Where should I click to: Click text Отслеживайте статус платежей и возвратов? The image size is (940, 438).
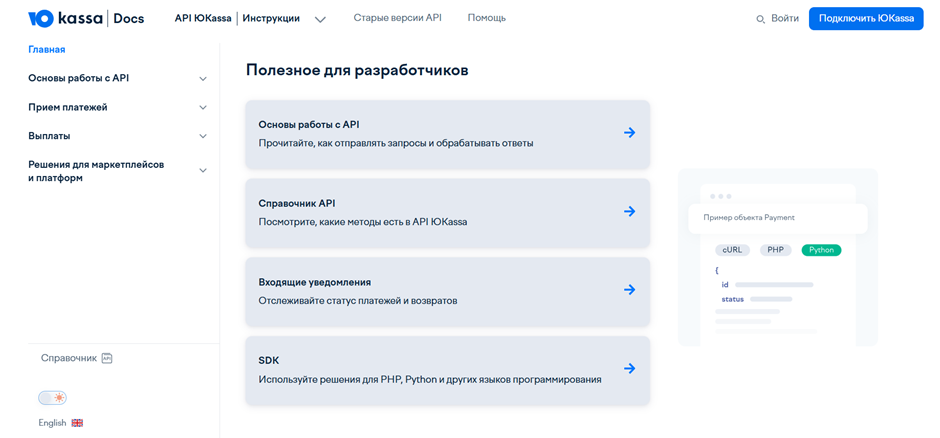pos(358,301)
